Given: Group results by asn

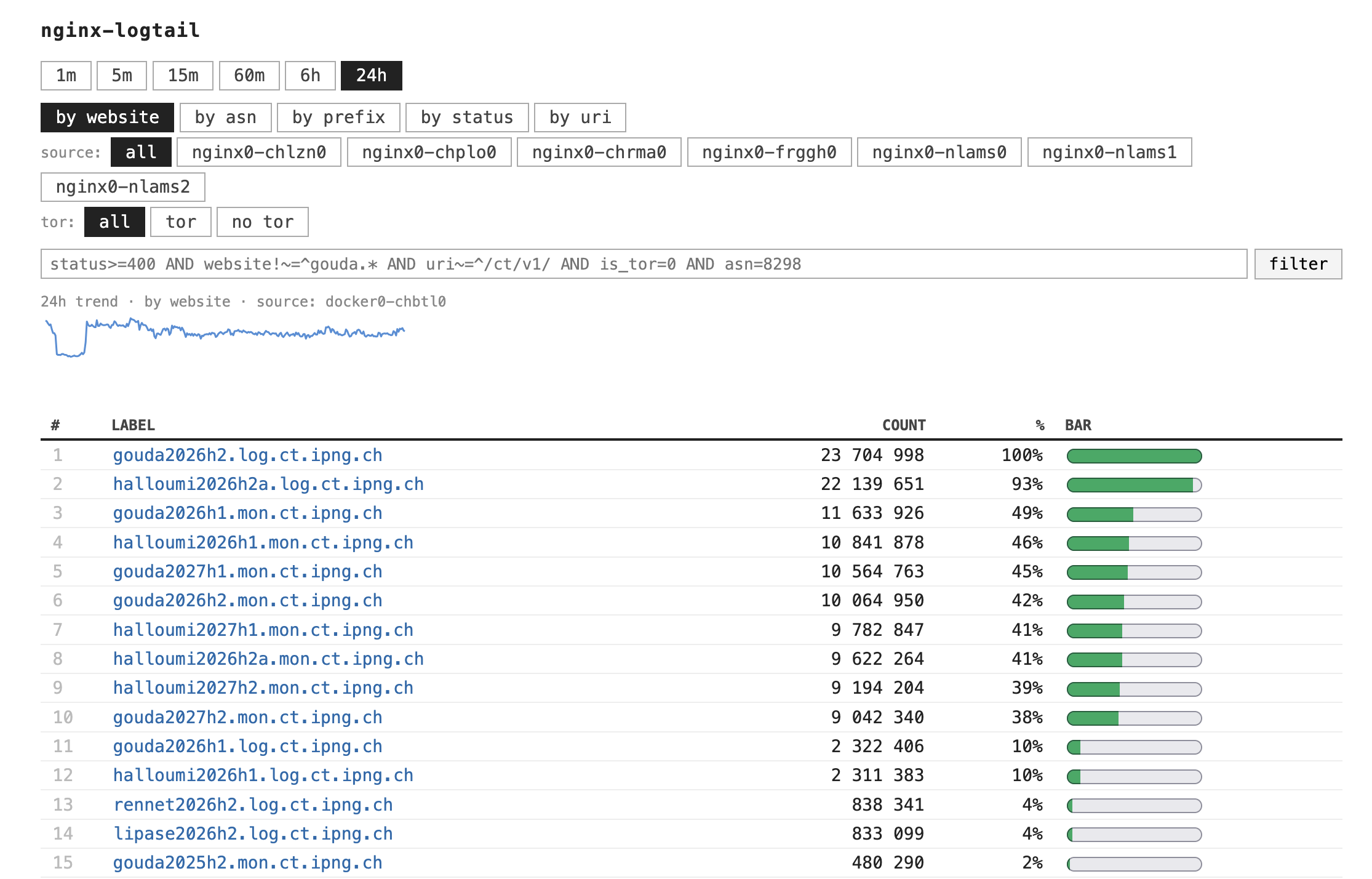Looking at the screenshot, I should pos(225,118).
